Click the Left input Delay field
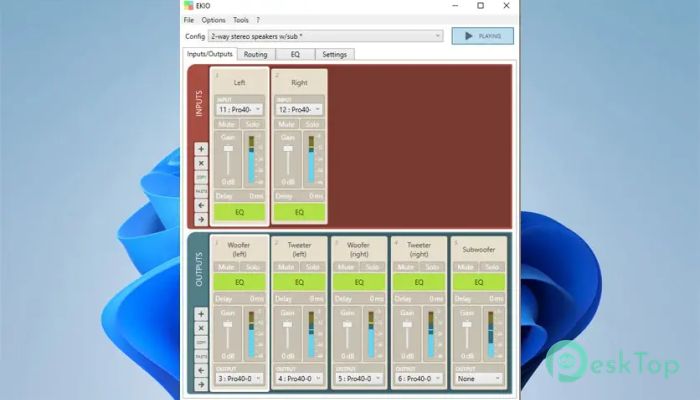 pyautogui.click(x=239, y=196)
